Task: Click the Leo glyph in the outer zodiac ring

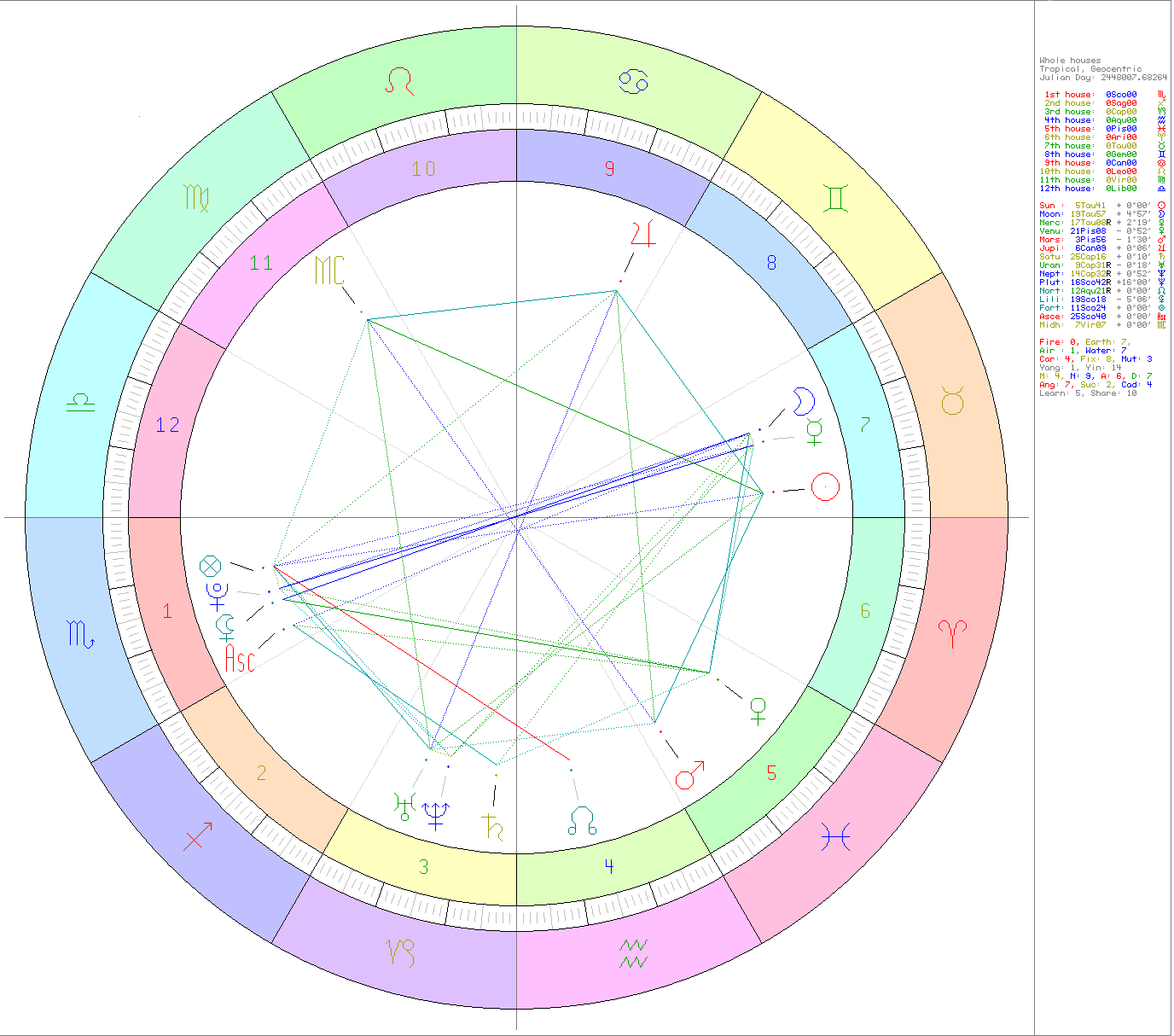Action: 398,80
